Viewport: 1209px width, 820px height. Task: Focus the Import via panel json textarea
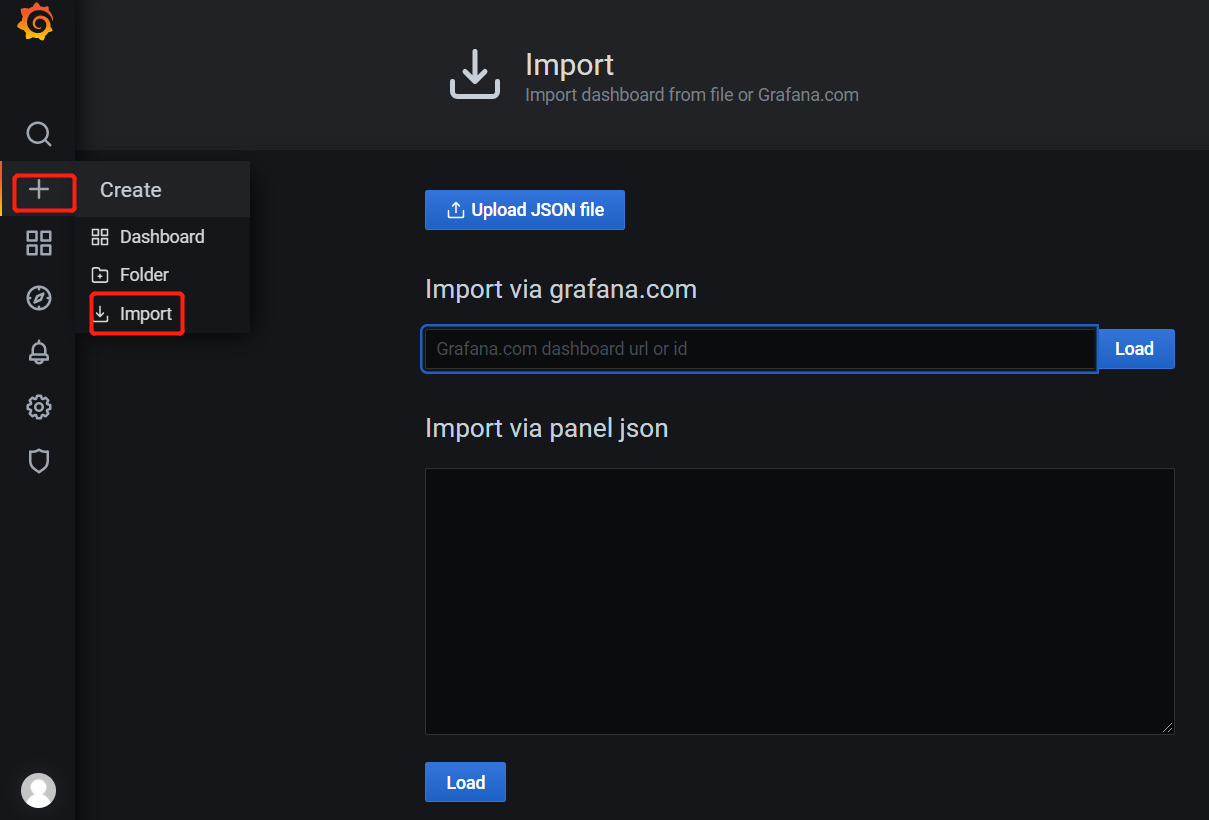tap(800, 602)
